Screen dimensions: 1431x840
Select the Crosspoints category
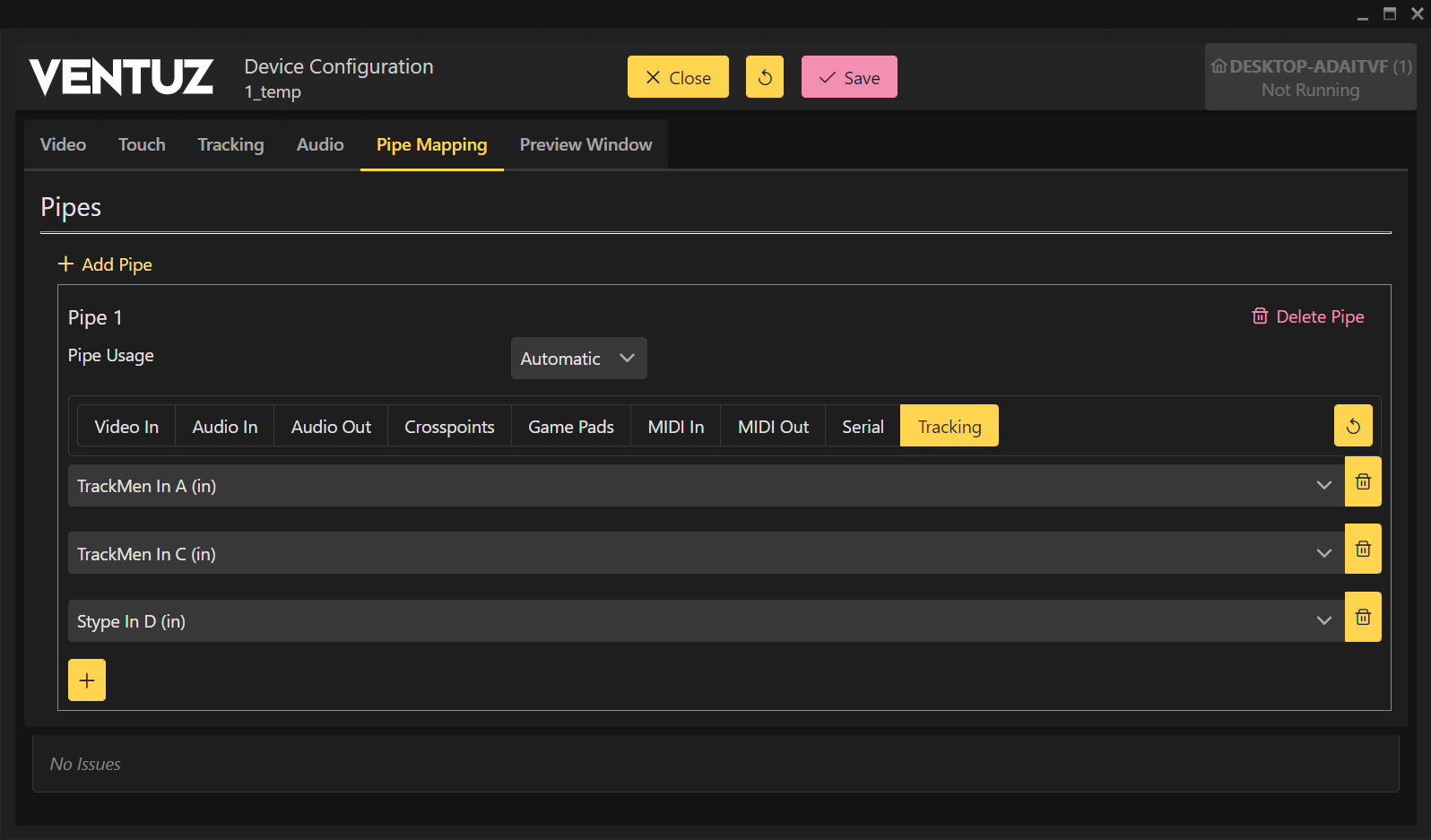[449, 427]
